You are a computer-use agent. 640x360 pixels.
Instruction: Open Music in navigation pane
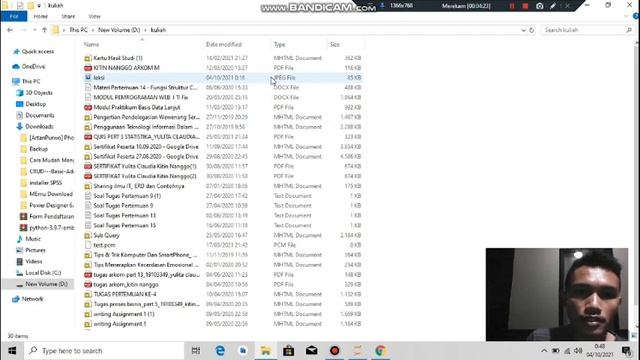(33, 239)
